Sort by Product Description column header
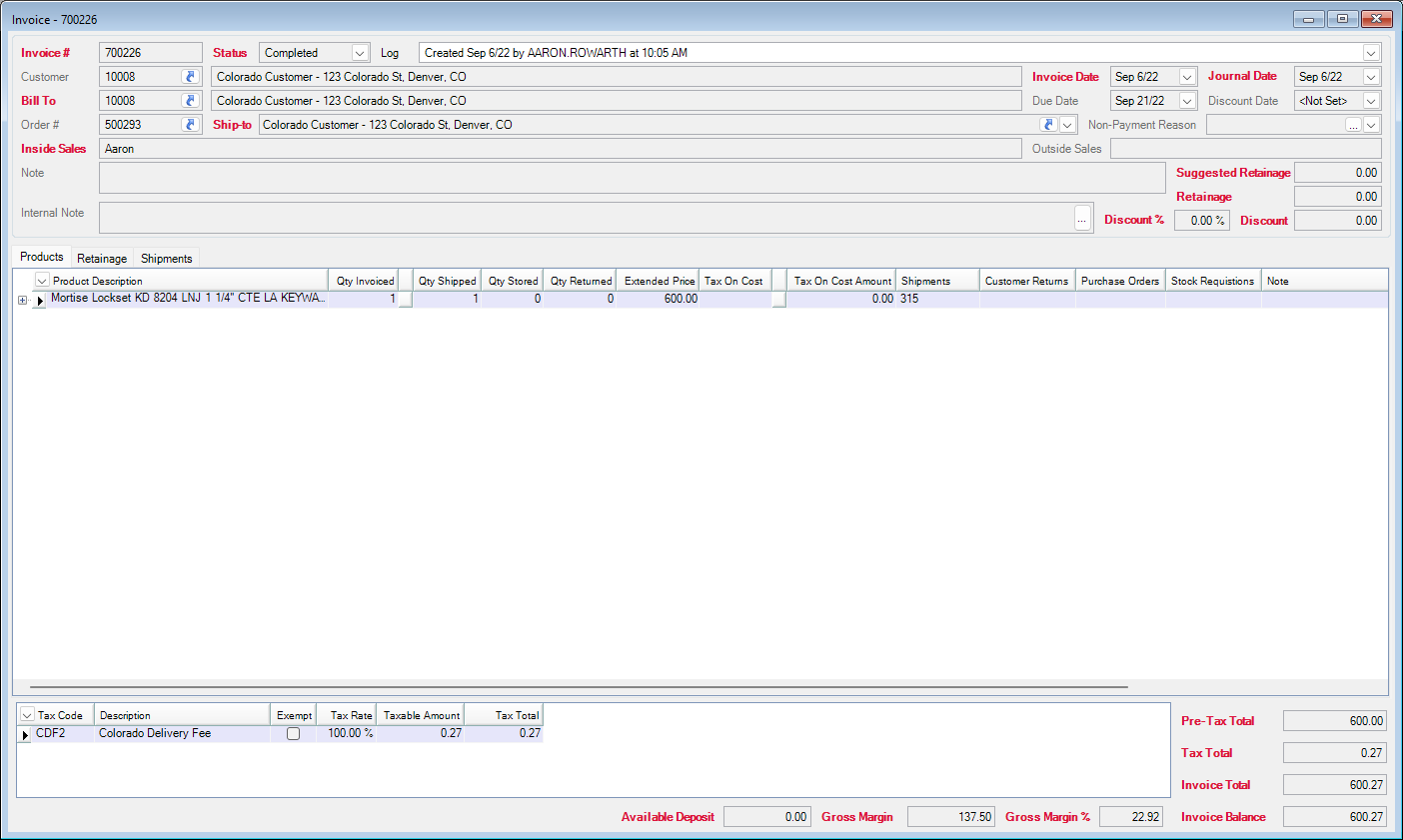 coord(190,281)
